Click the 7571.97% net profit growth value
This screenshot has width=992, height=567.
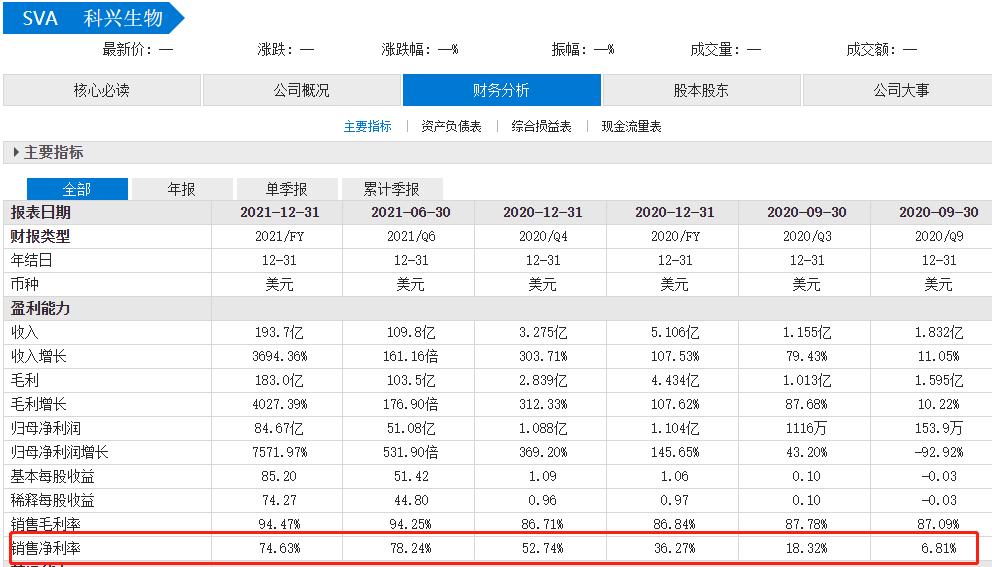tap(280, 452)
